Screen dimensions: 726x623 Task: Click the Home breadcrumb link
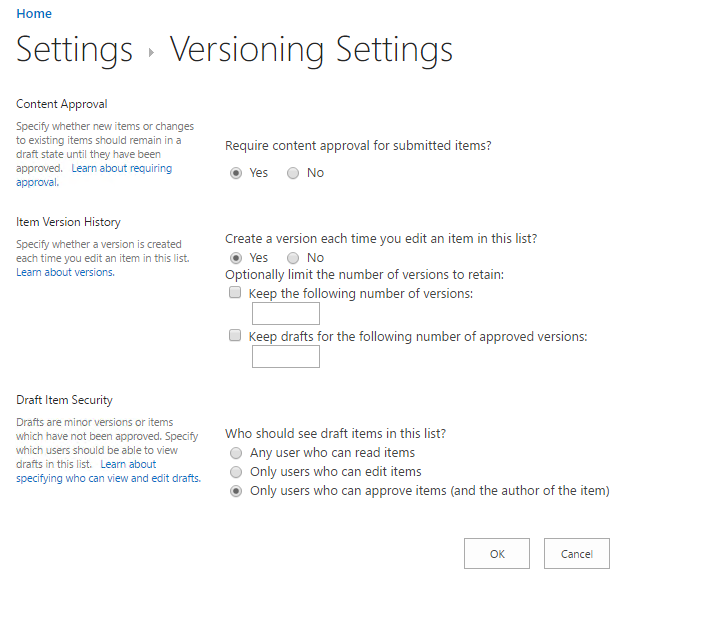click(34, 14)
